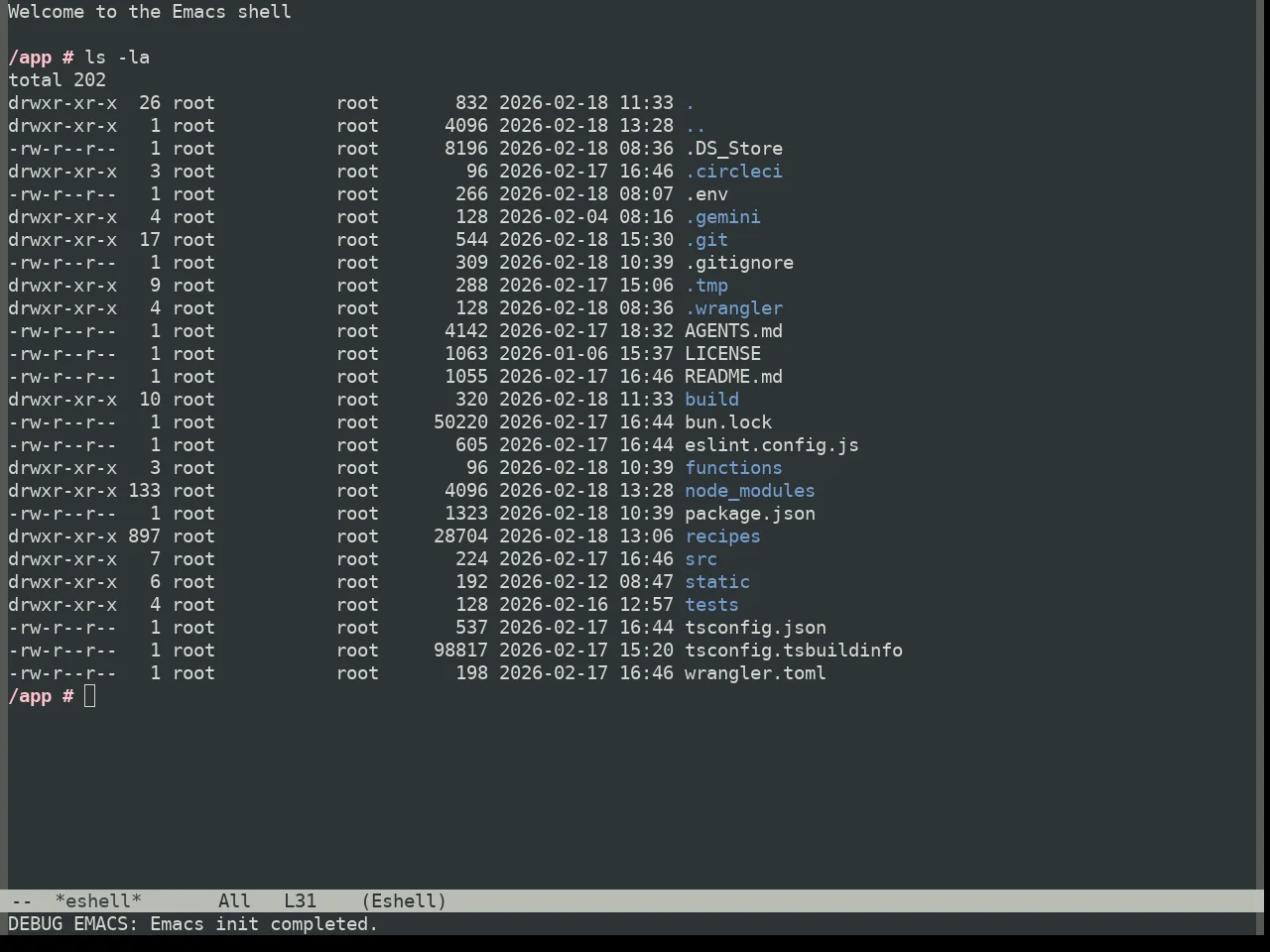Open the .circleci directory entry

(733, 172)
